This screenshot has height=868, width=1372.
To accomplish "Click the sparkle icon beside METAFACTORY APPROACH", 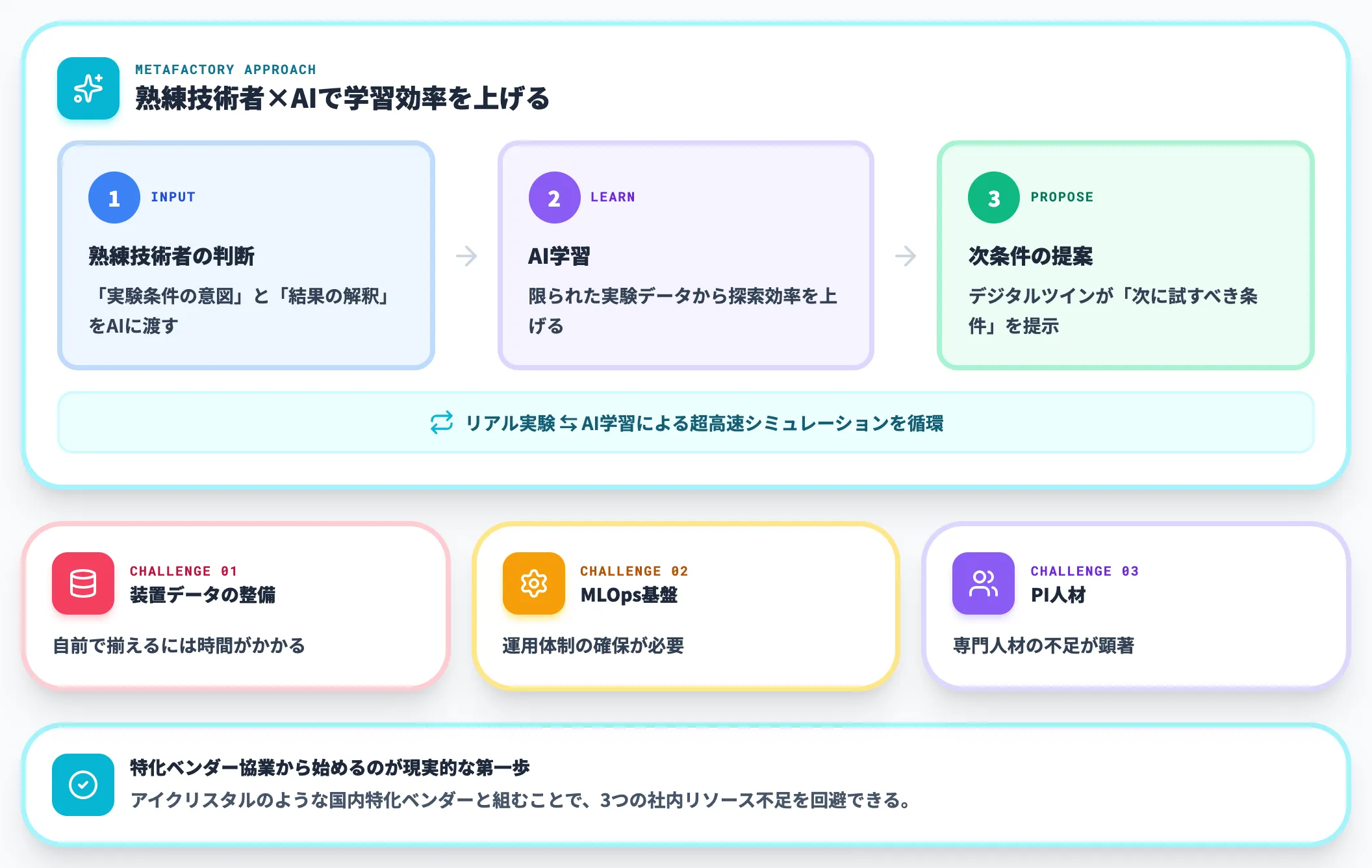I will pos(88,88).
